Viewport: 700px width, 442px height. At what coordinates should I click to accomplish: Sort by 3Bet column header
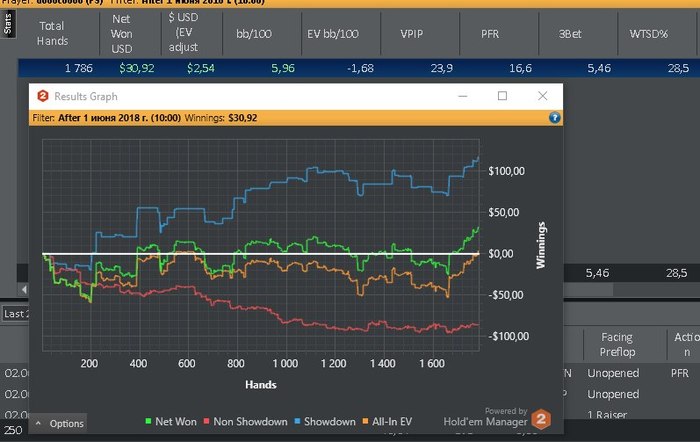(x=570, y=34)
